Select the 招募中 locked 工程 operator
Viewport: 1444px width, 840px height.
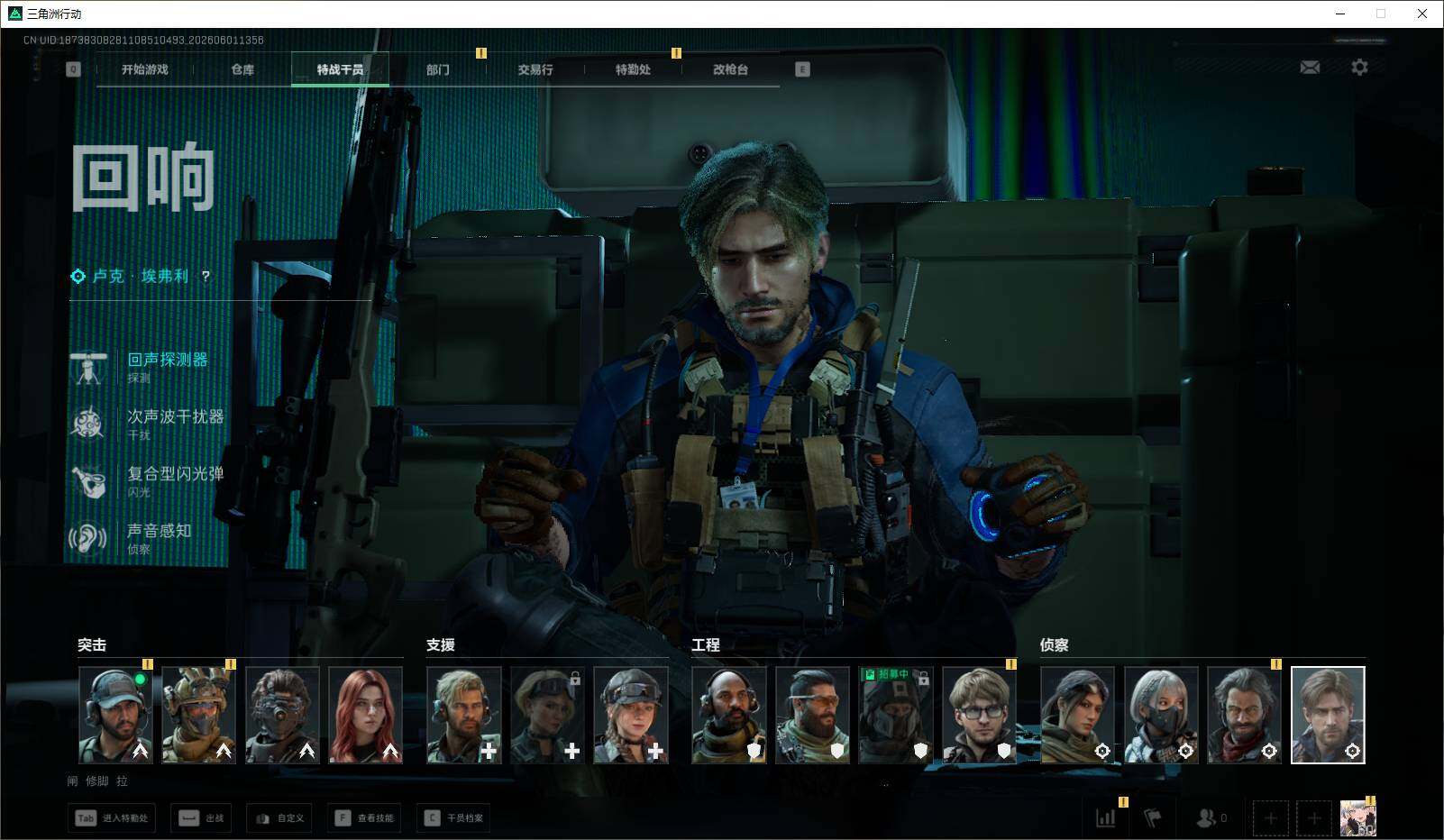(x=896, y=716)
